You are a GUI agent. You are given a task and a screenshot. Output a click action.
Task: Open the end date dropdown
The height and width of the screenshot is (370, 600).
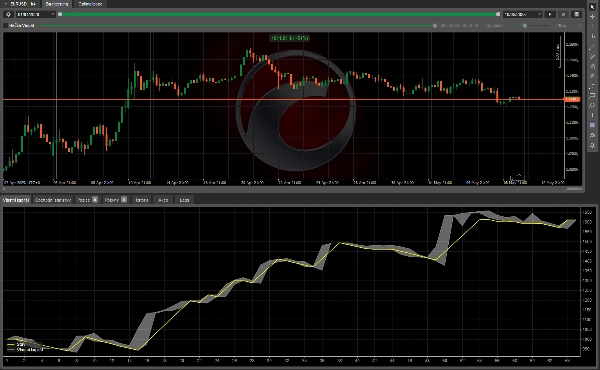pos(523,14)
